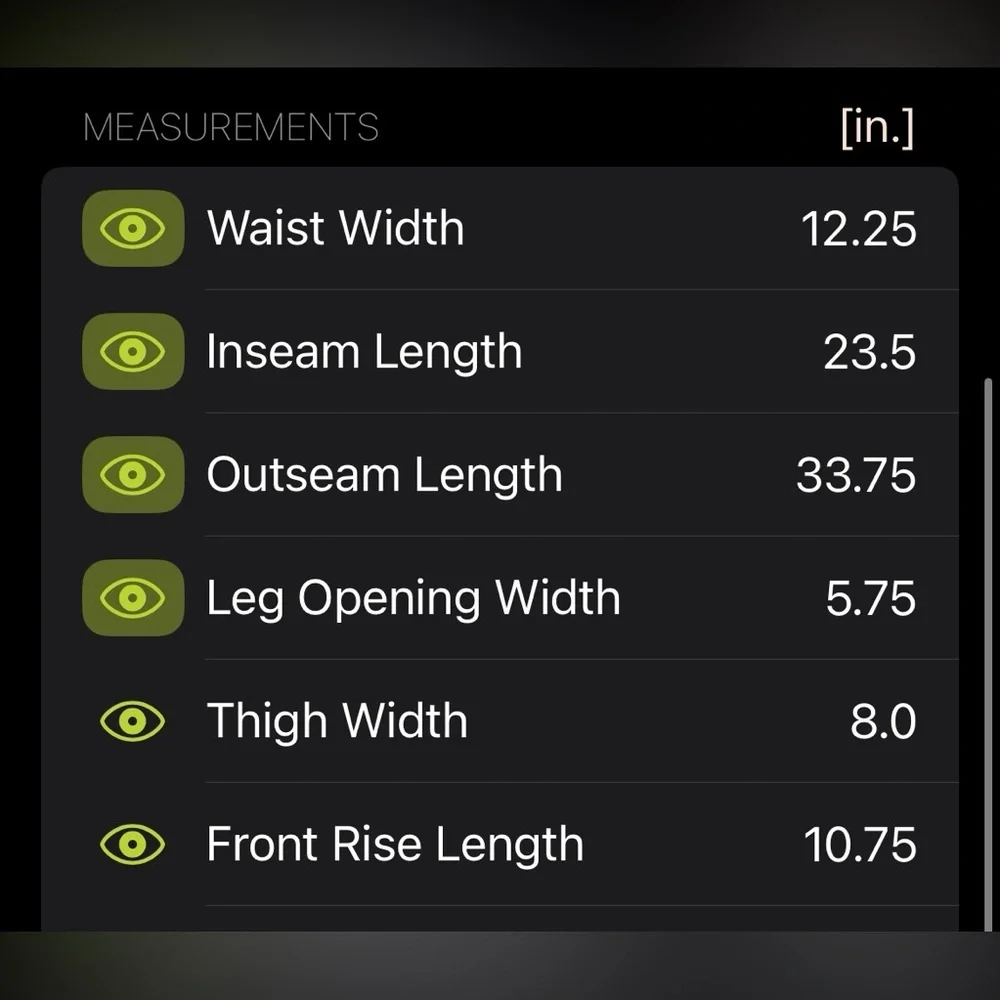Click the Leg Opening value 5.75

pos(870,598)
